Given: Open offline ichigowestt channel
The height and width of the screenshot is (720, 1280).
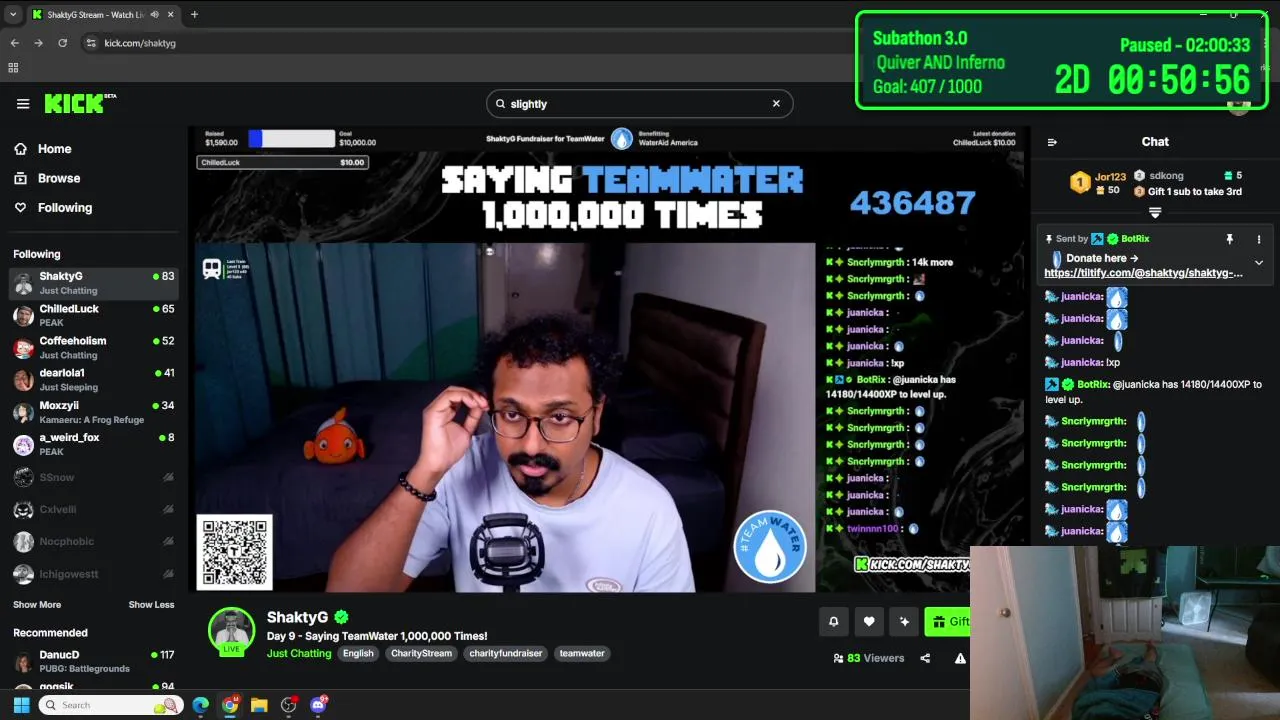Looking at the screenshot, I should tap(93, 574).
